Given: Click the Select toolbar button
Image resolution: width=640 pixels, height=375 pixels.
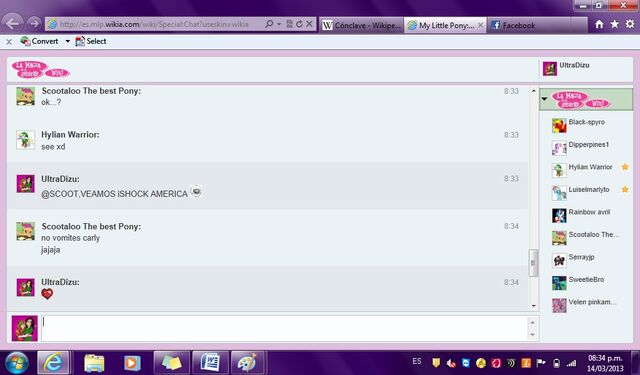Looking at the screenshot, I should (91, 41).
